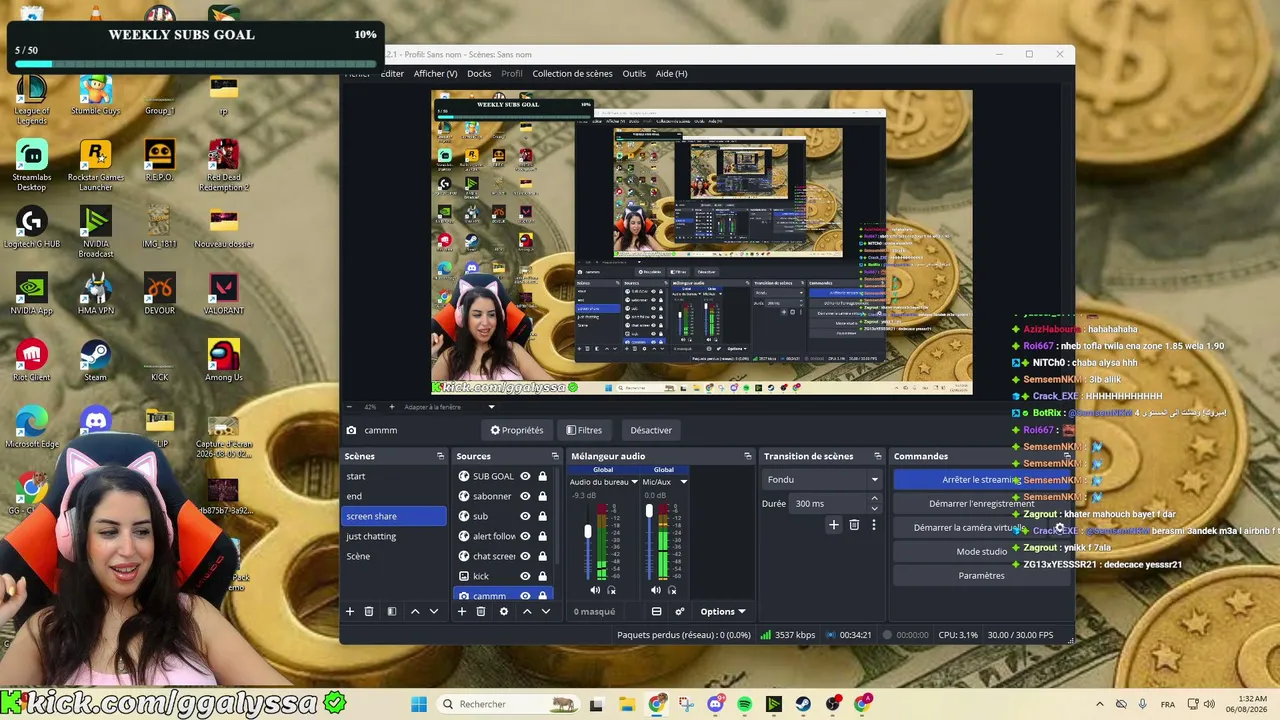Open the Collection de scènes menu

tap(572, 73)
